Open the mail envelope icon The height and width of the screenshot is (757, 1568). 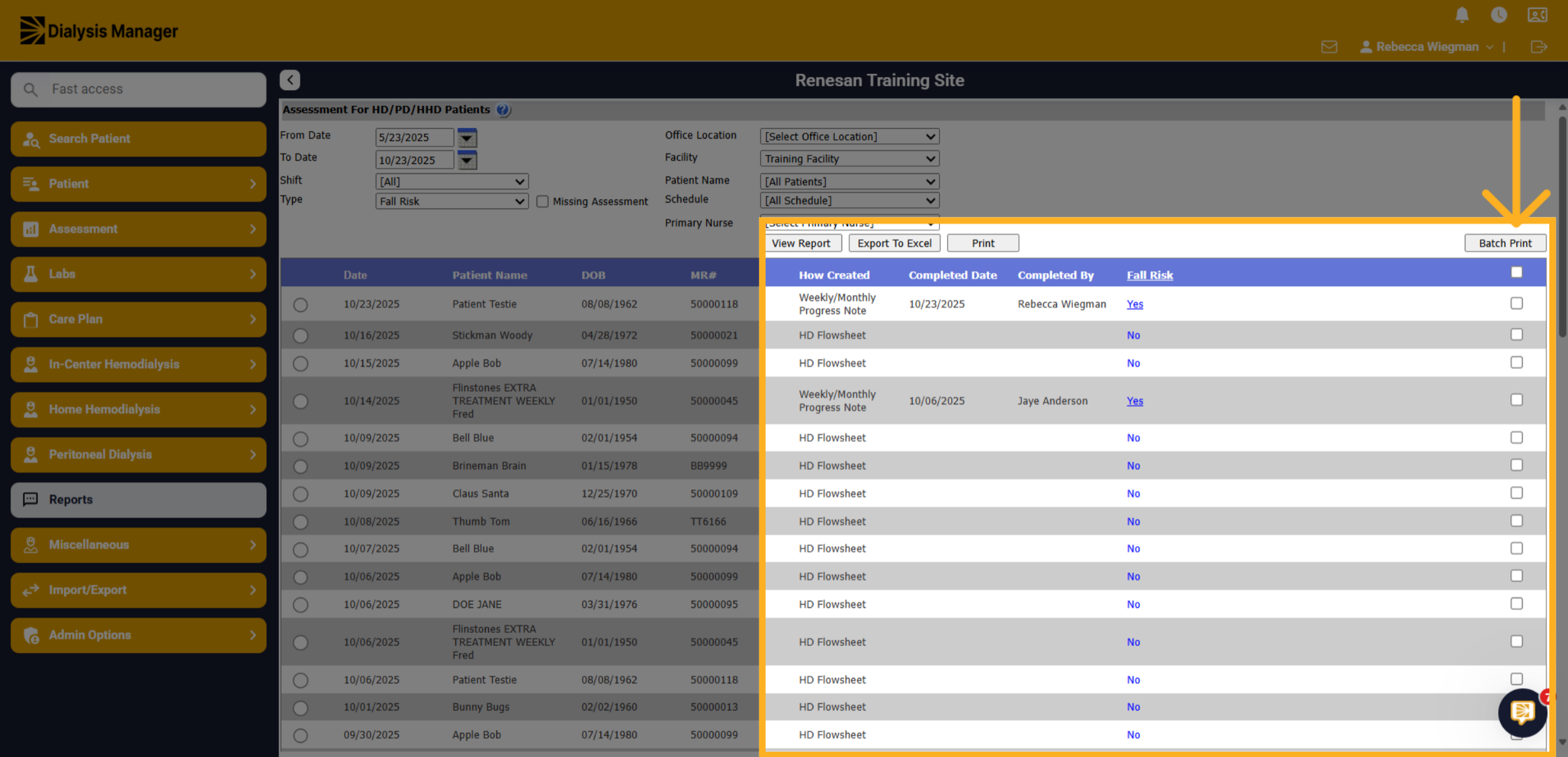(x=1329, y=47)
